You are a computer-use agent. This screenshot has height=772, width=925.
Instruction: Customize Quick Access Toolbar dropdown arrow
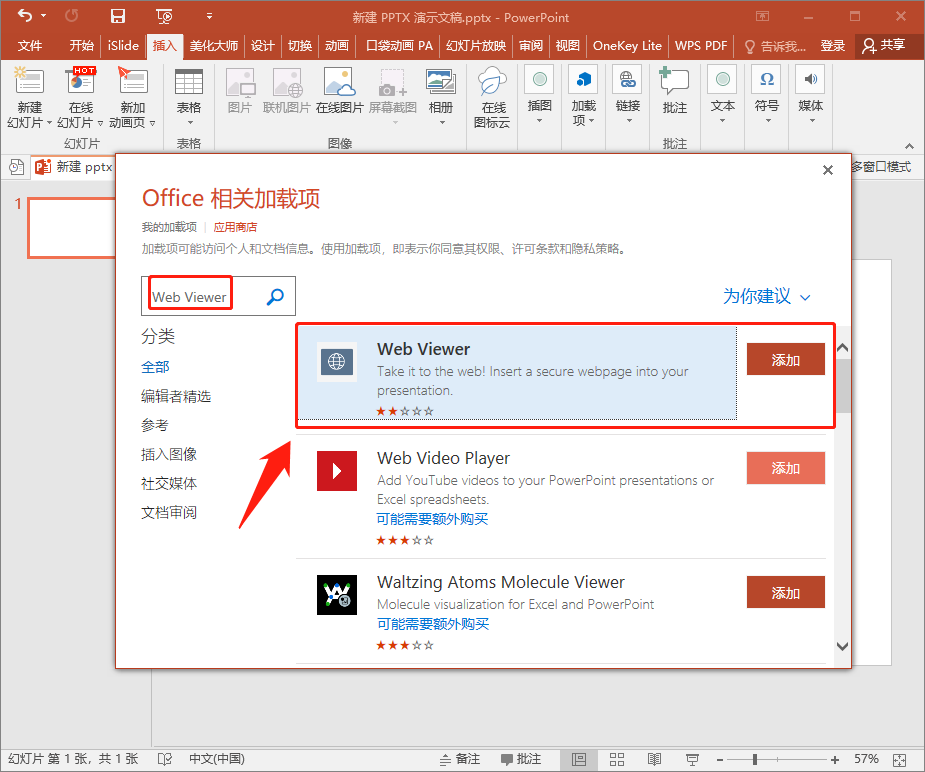click(x=209, y=16)
